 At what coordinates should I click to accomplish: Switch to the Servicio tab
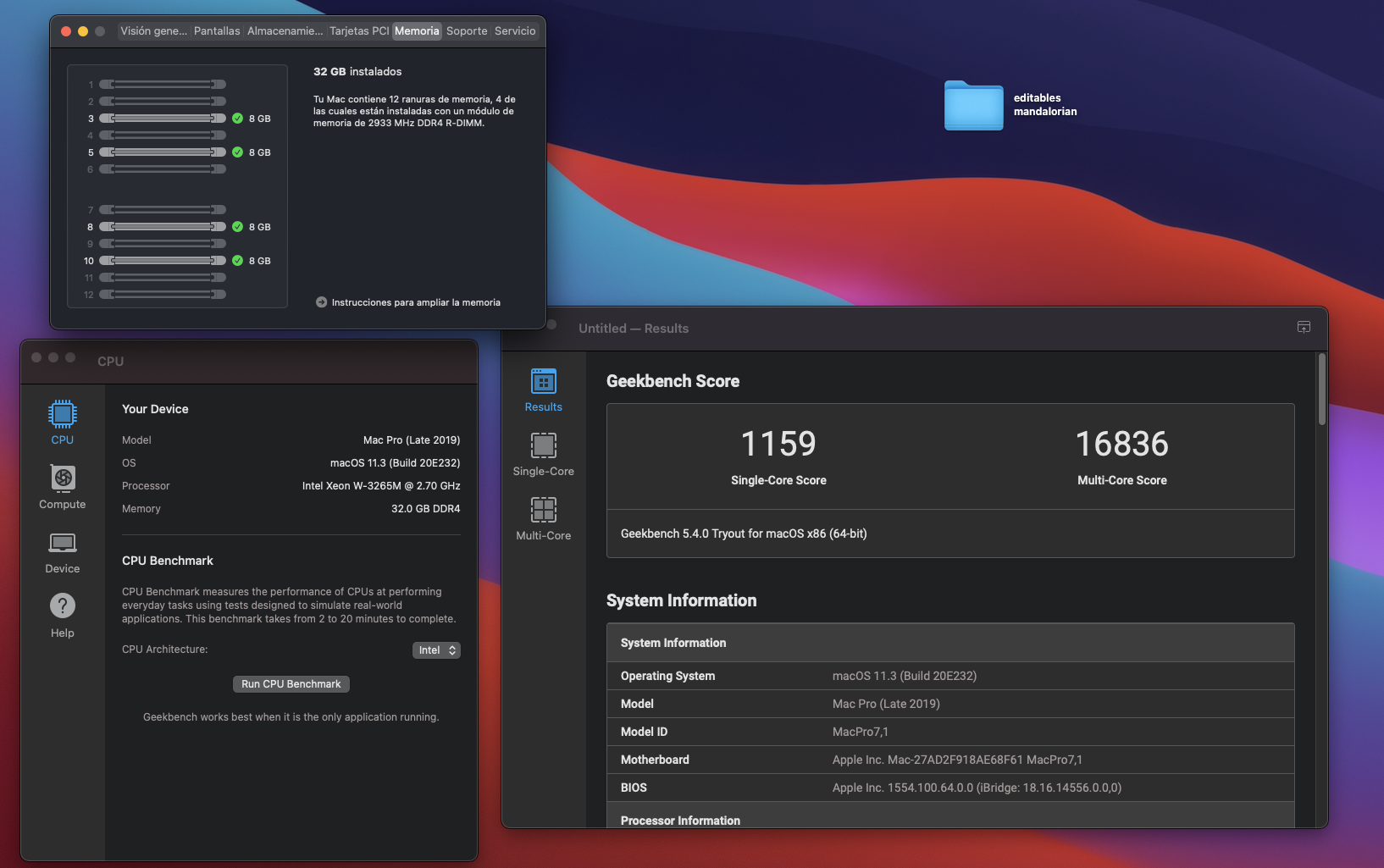[515, 31]
